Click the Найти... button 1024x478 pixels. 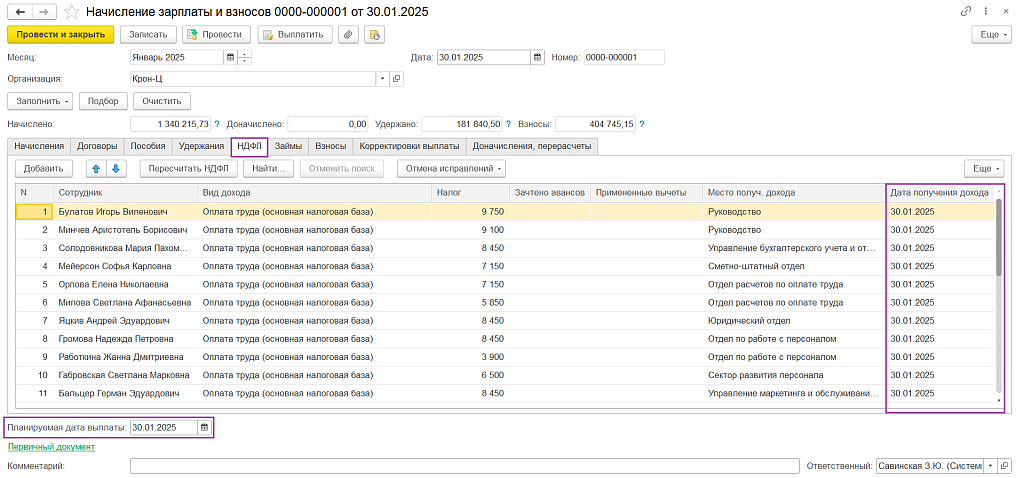click(x=268, y=168)
